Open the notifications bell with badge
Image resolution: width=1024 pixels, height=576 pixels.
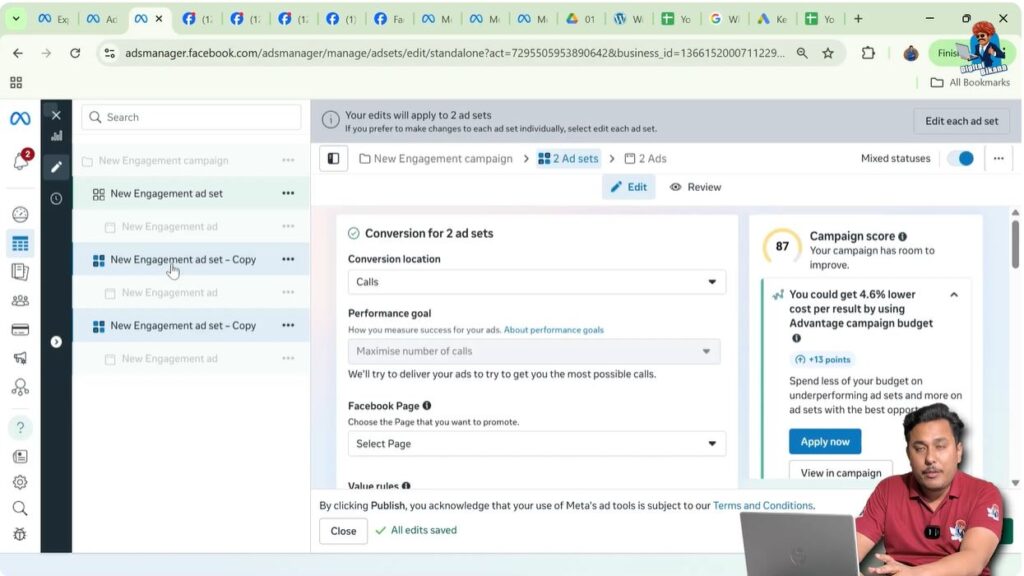tap(20, 160)
